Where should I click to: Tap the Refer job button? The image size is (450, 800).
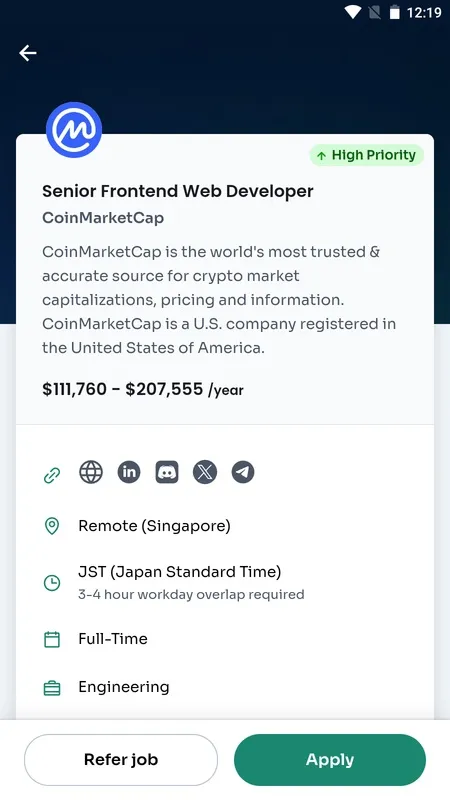(x=121, y=760)
